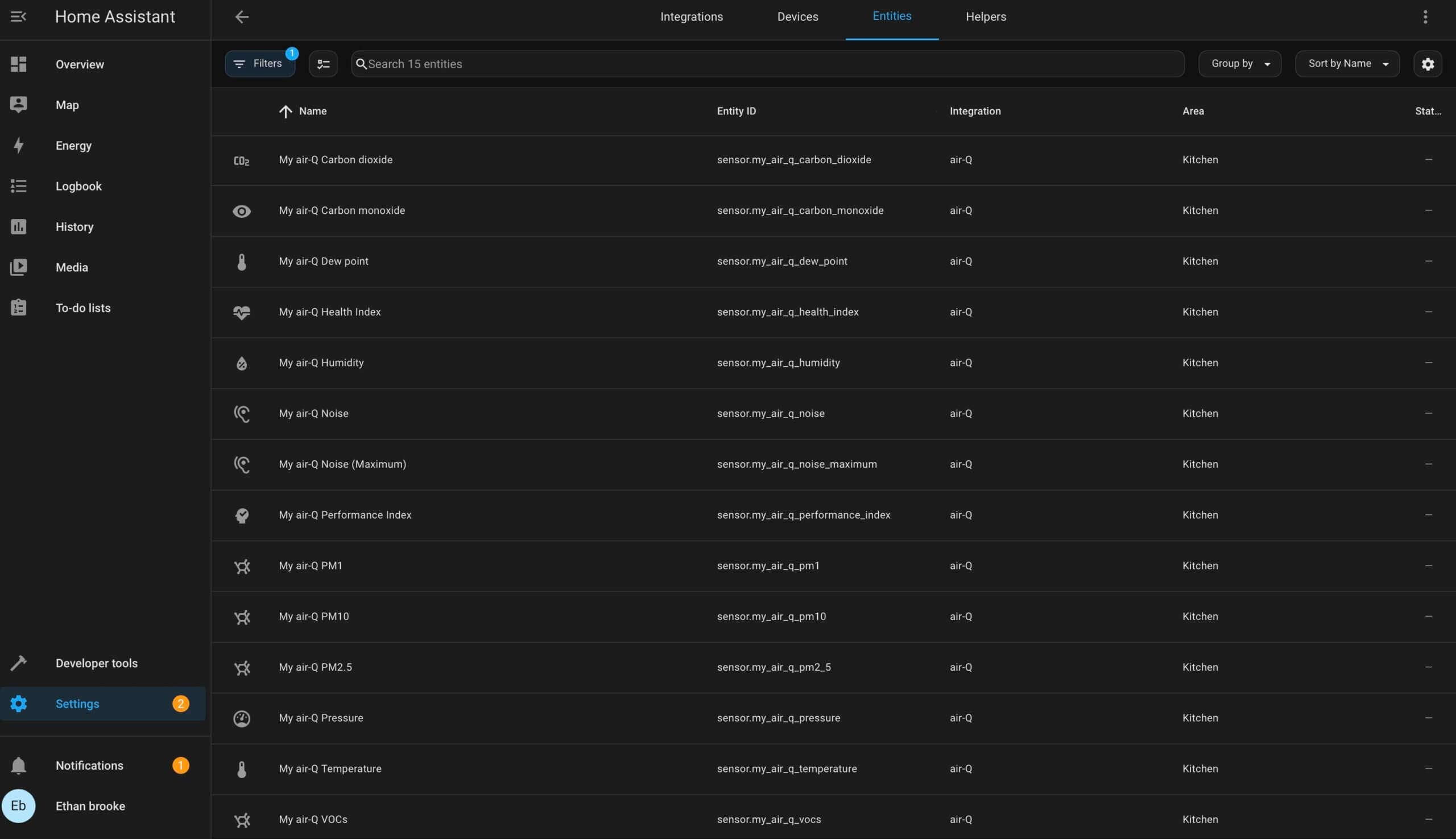The width and height of the screenshot is (1456, 839).
Task: Go back using the arrow icon
Action: pos(241,16)
